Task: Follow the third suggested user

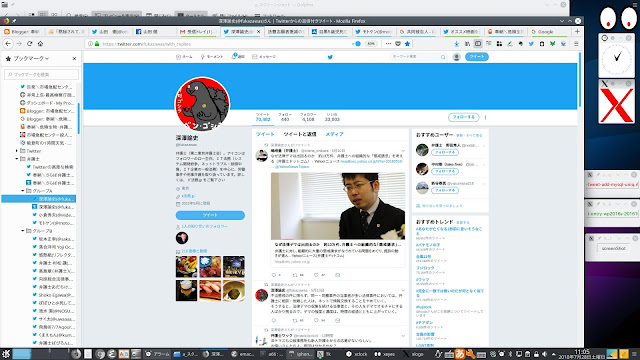Action: 444,191
